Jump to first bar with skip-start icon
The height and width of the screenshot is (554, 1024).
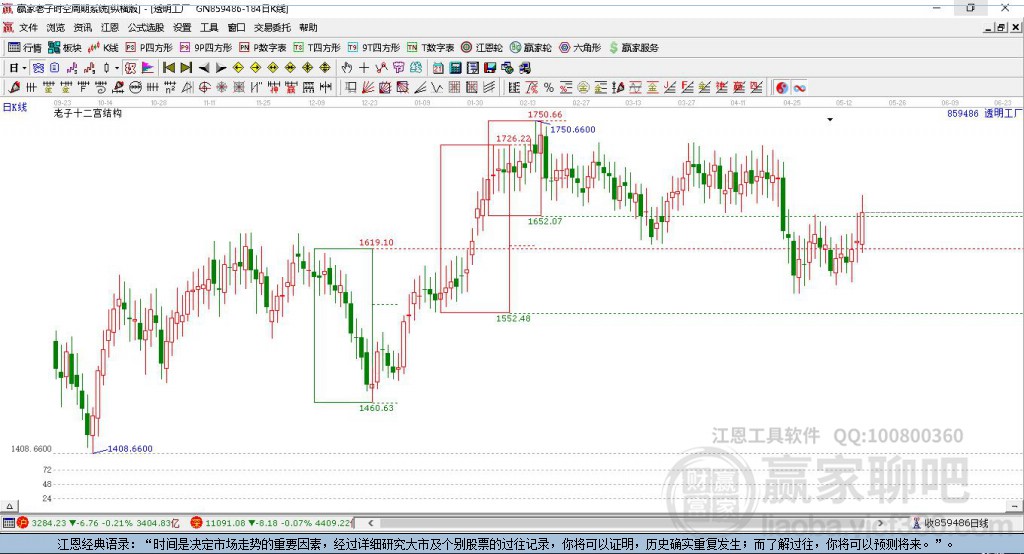[x=168, y=68]
